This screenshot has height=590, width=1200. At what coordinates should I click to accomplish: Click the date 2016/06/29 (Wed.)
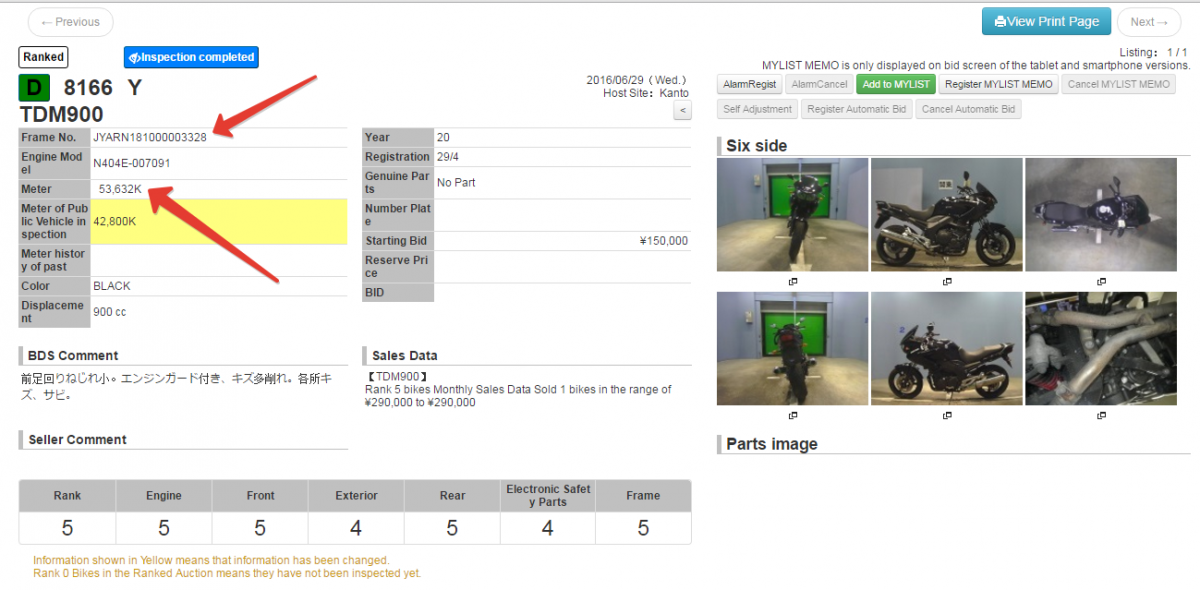pyautogui.click(x=637, y=80)
